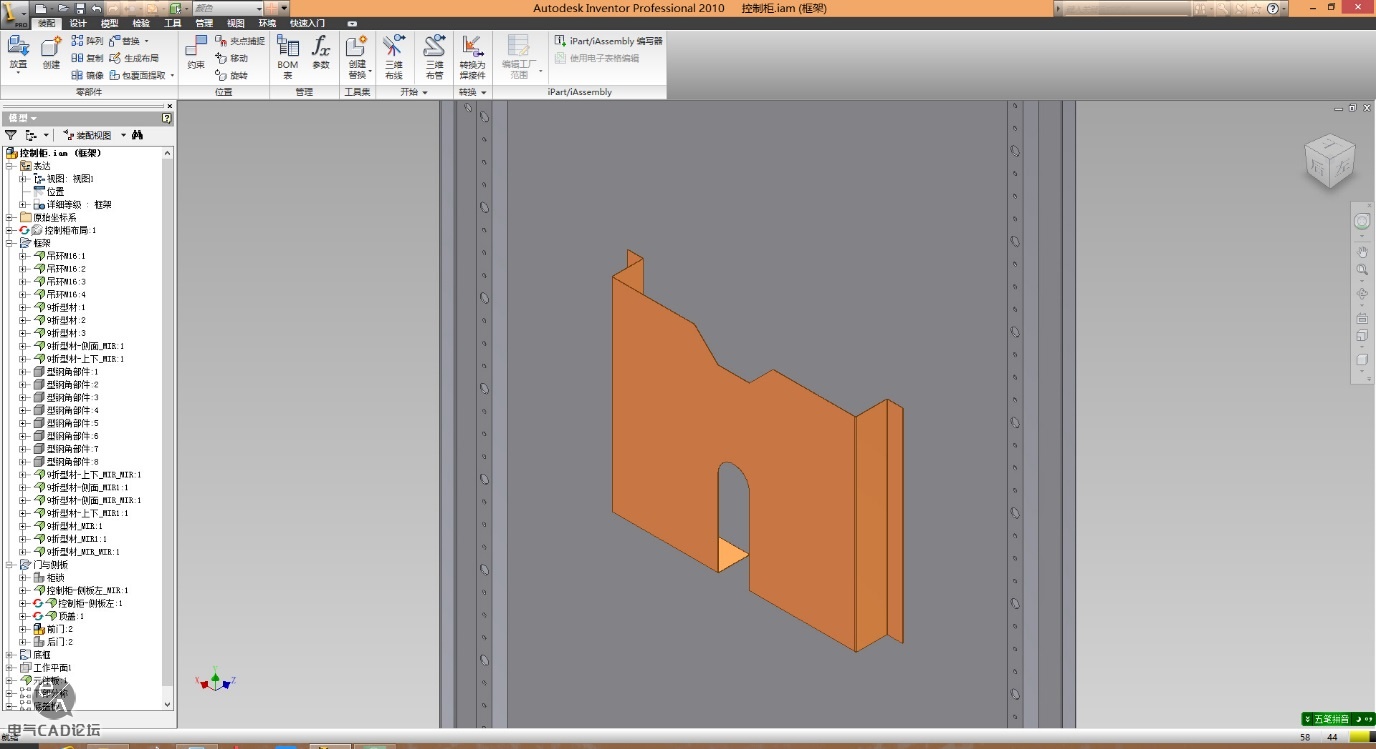Click the 约束 constraint tool

click(196, 52)
